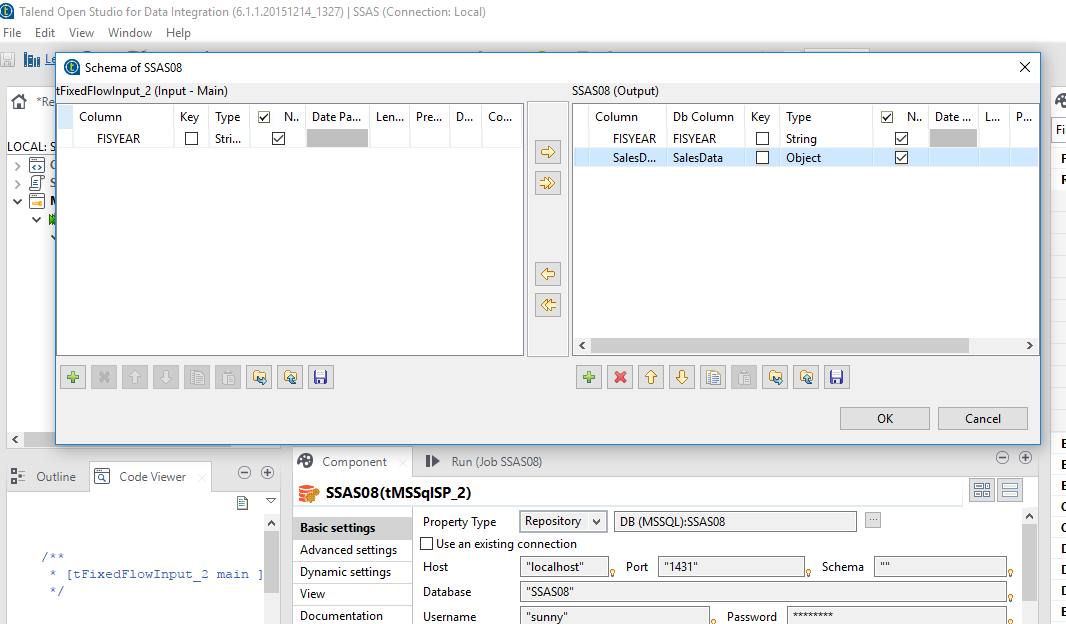The width and height of the screenshot is (1066, 624).
Task: Click the Host field containing localhost
Action: (564, 566)
